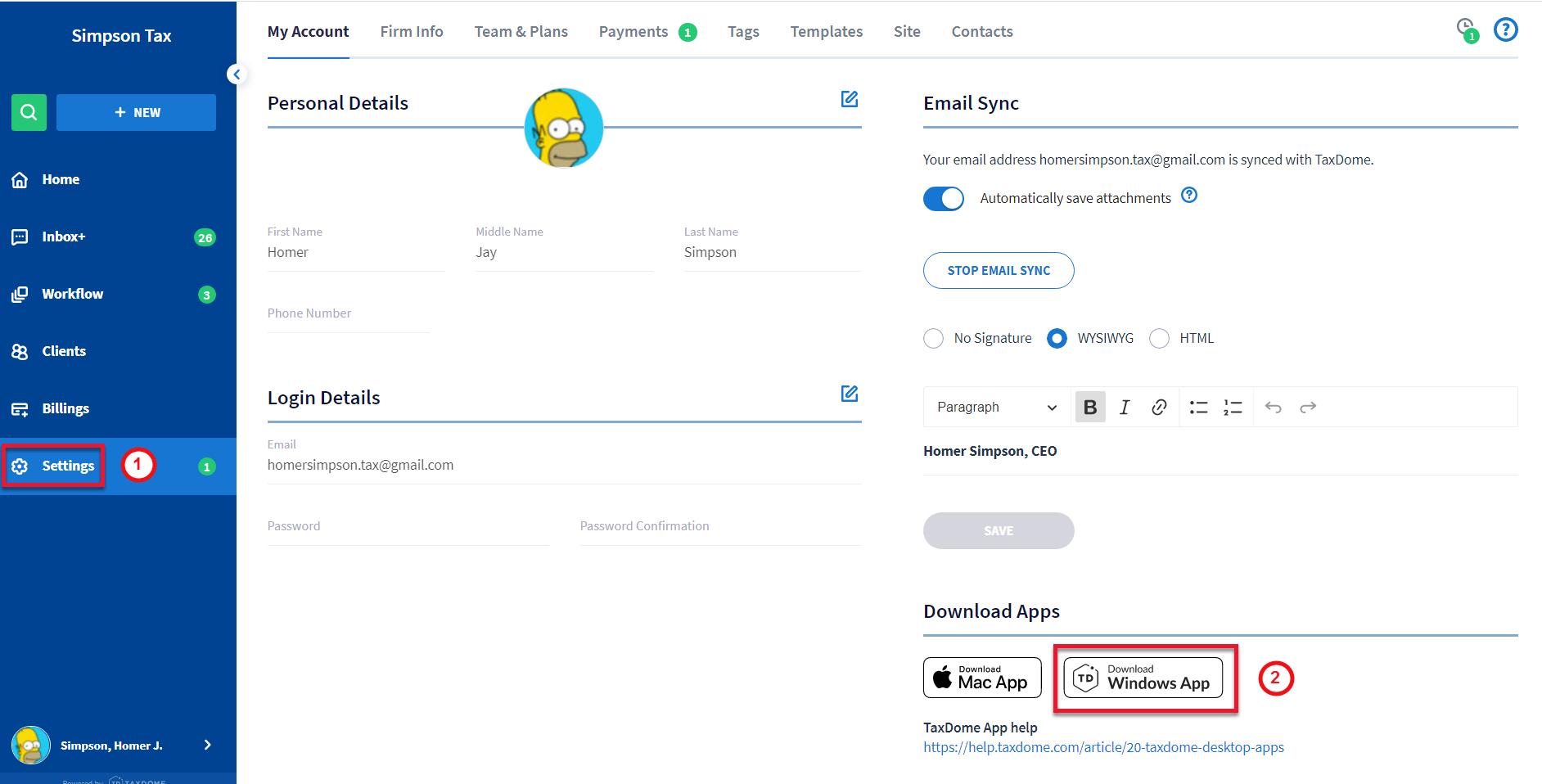Select the No Signature radio button
The image size is (1542, 784).
(x=933, y=338)
